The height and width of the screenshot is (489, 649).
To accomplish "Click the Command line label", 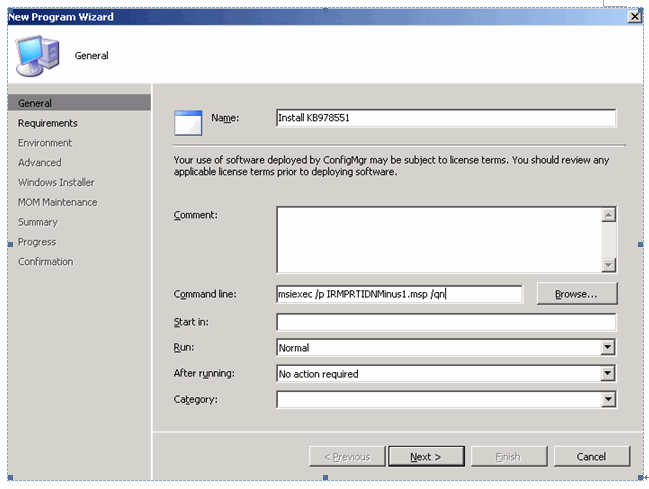I will pos(205,294).
